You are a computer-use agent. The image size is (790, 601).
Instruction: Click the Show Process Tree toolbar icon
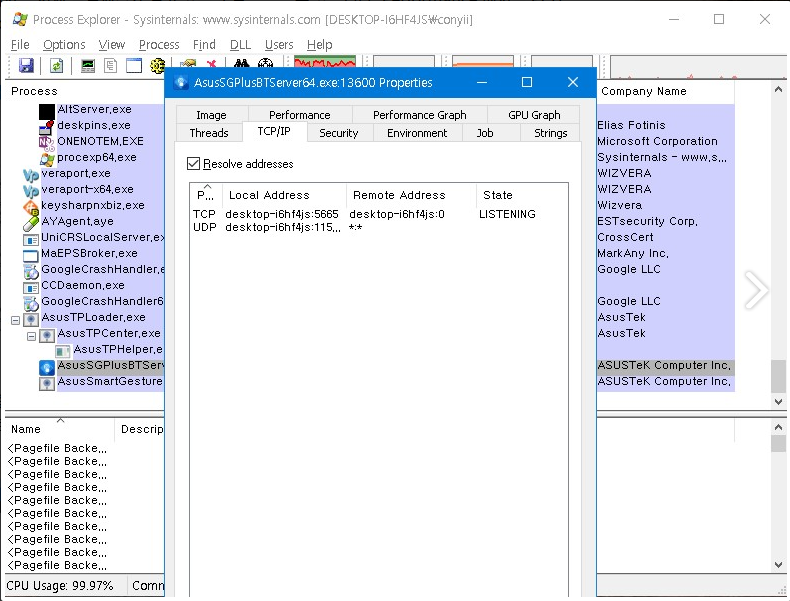(x=111, y=66)
